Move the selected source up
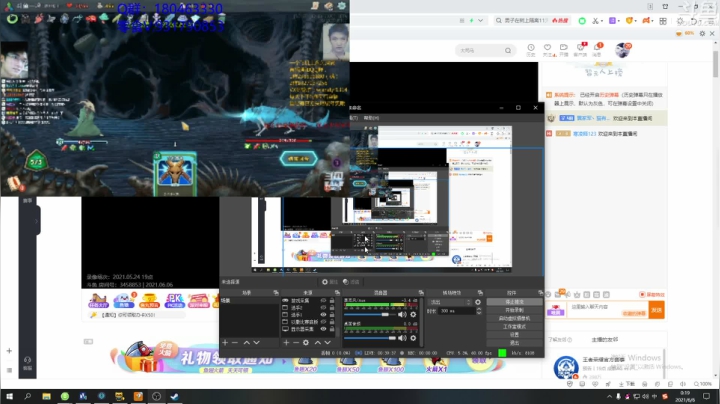Viewport: 720px width, 404px height. [x=317, y=342]
